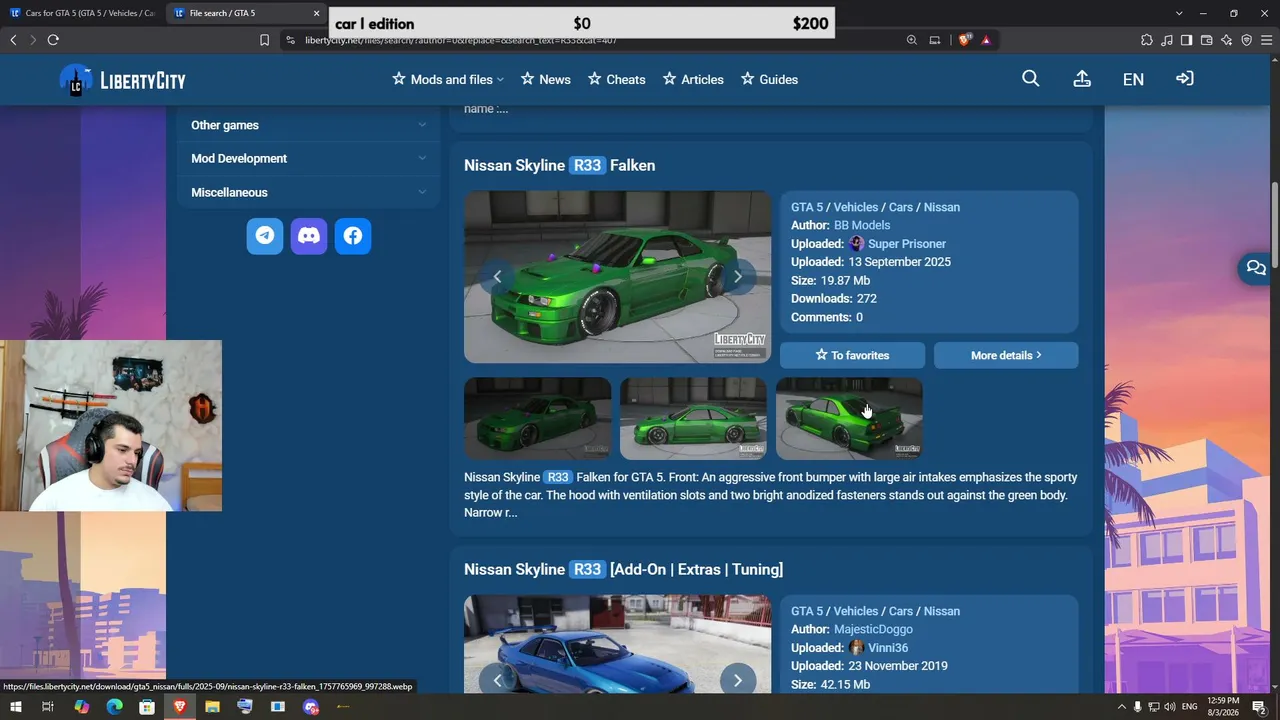Open the Mods and files dropdown
Screen dimensions: 1280x720
coord(448,80)
